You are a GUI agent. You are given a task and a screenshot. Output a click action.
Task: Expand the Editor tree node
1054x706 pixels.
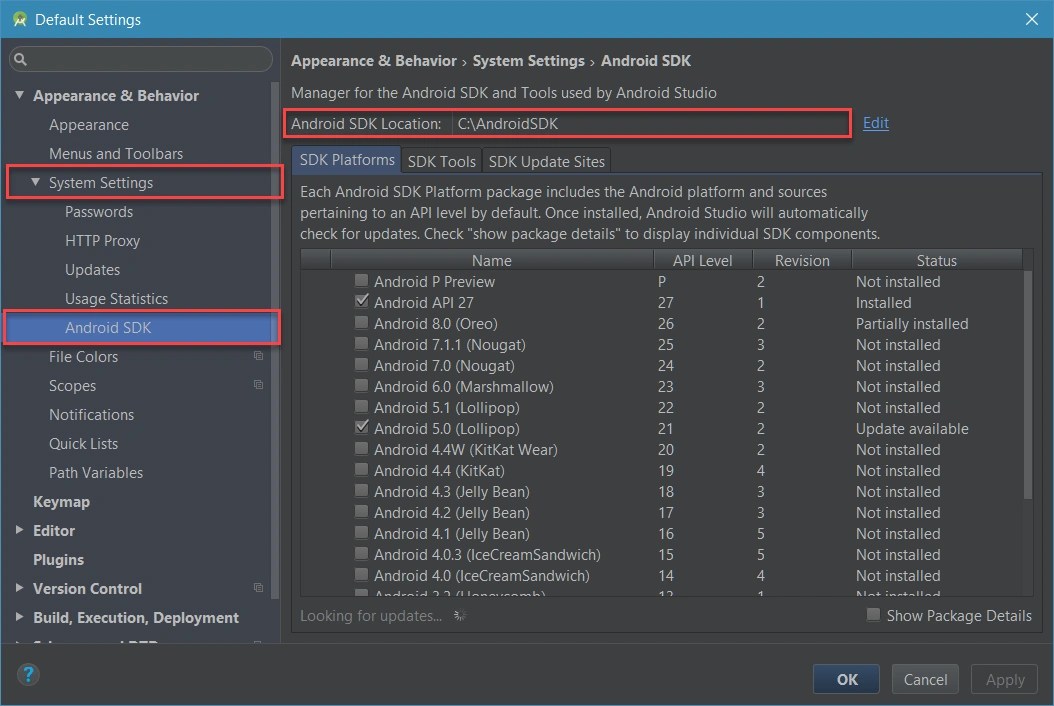pos(18,530)
